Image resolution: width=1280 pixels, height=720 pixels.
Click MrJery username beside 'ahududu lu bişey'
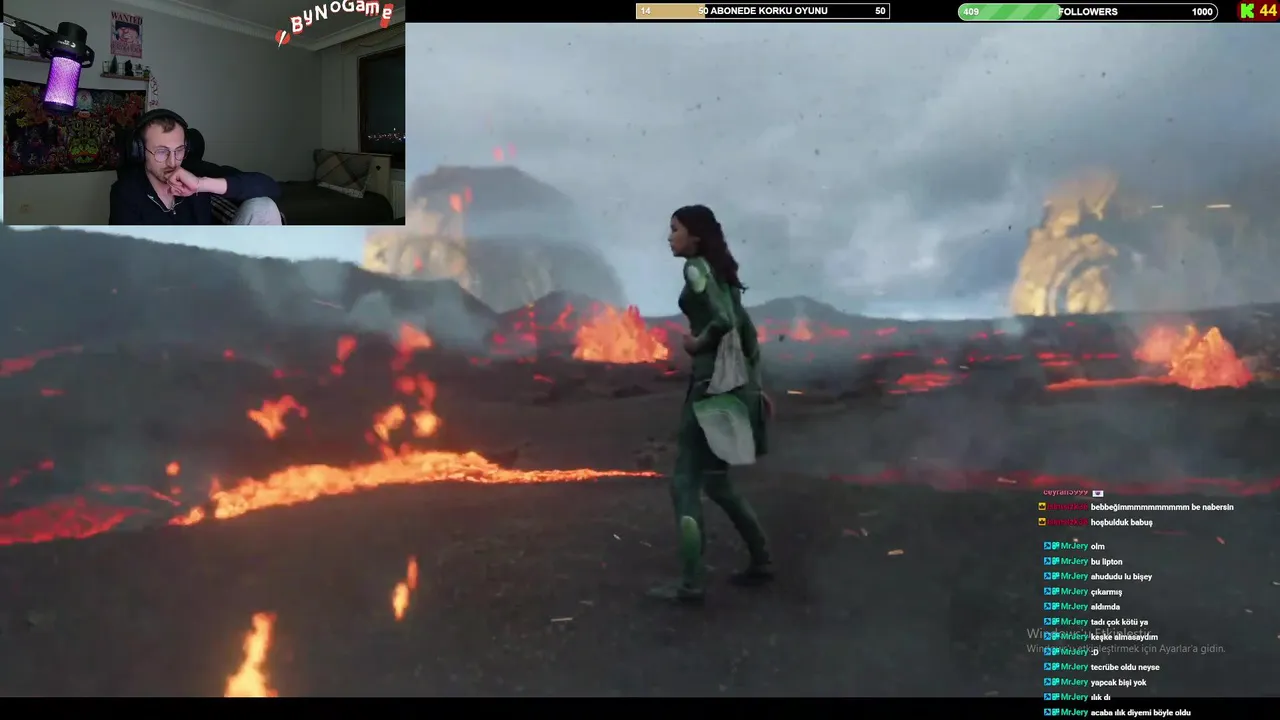[x=1074, y=576]
